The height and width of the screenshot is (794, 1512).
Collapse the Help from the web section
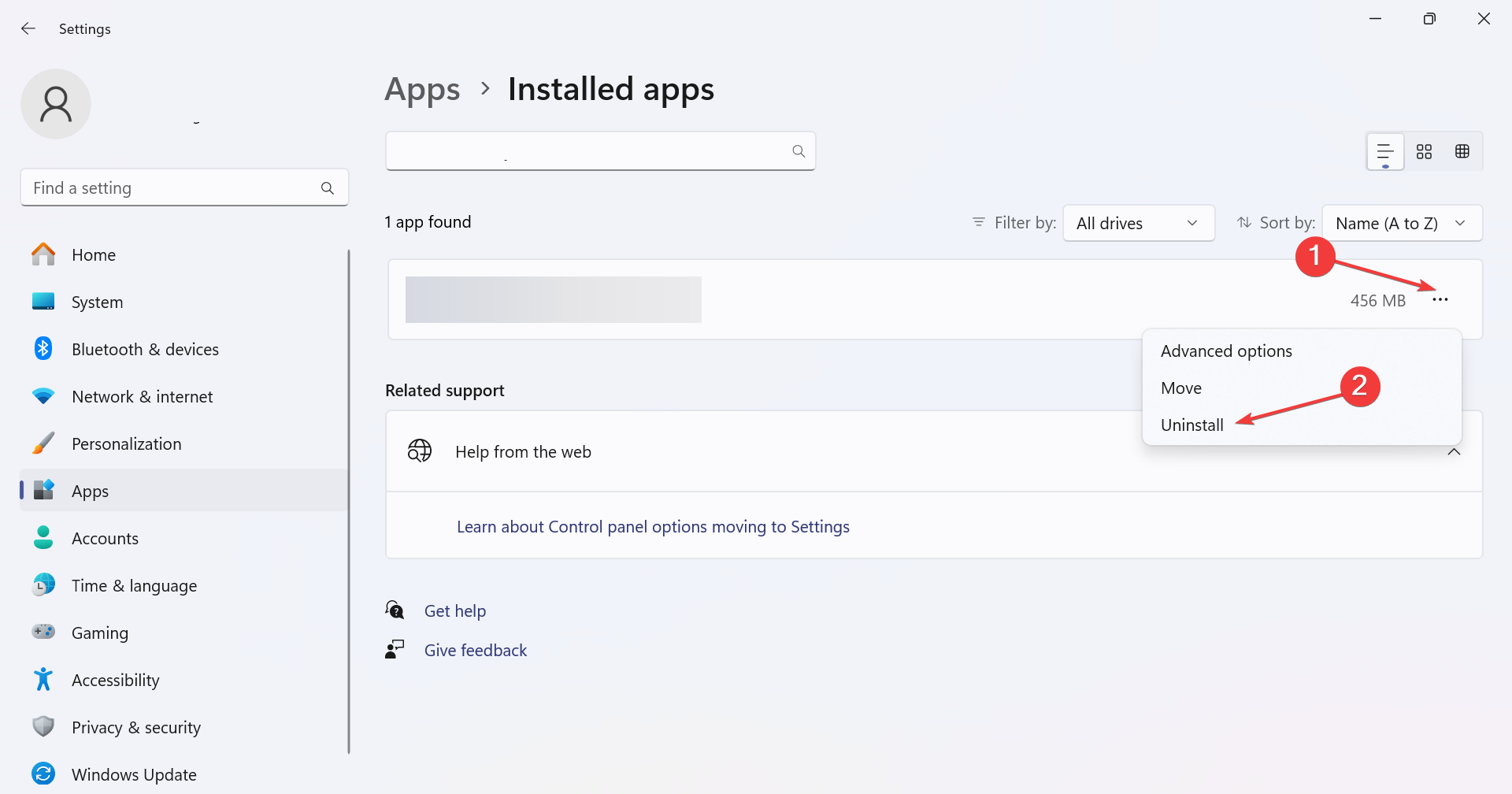click(1454, 452)
